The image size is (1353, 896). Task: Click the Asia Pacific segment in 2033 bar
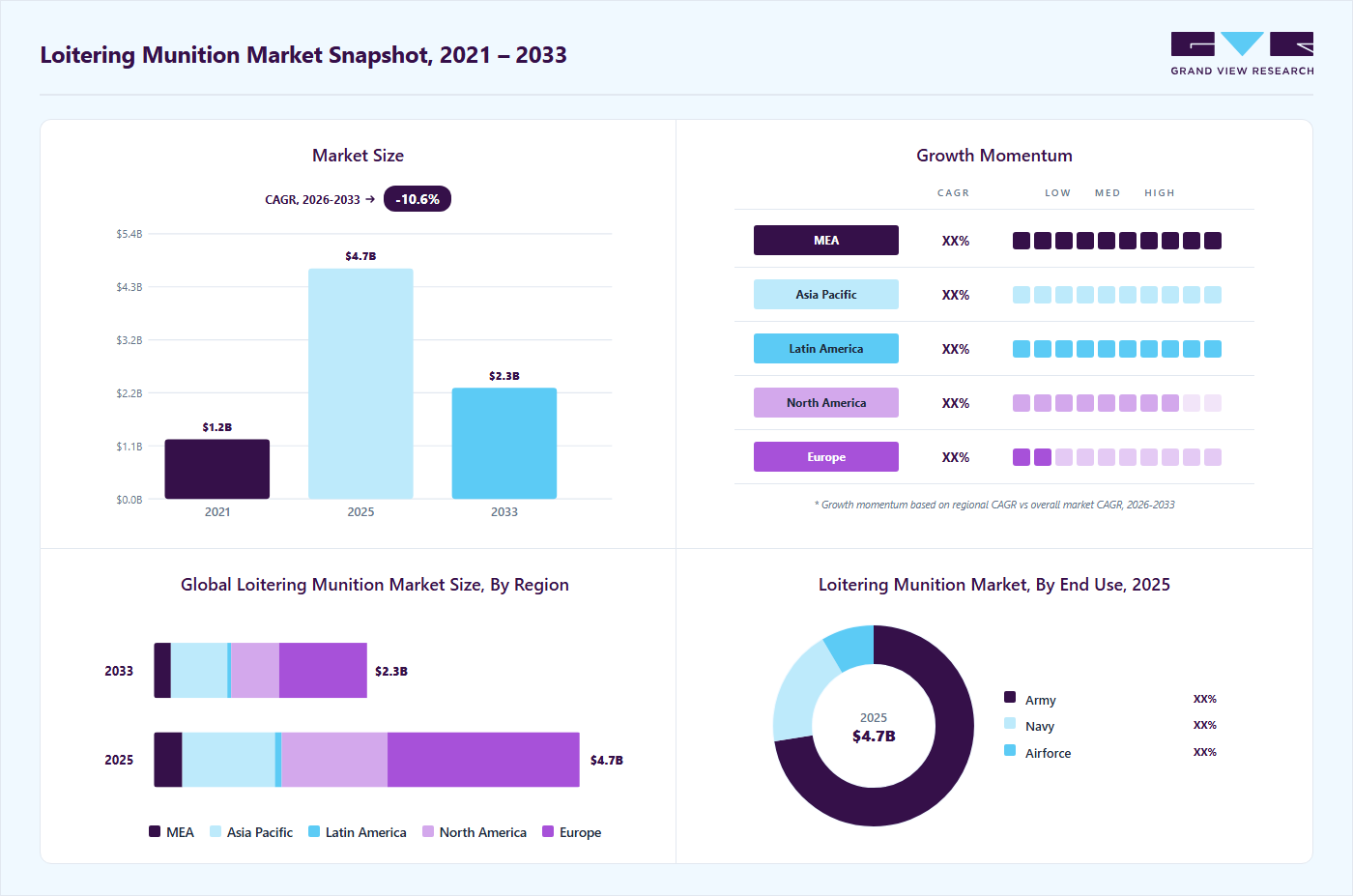point(199,670)
